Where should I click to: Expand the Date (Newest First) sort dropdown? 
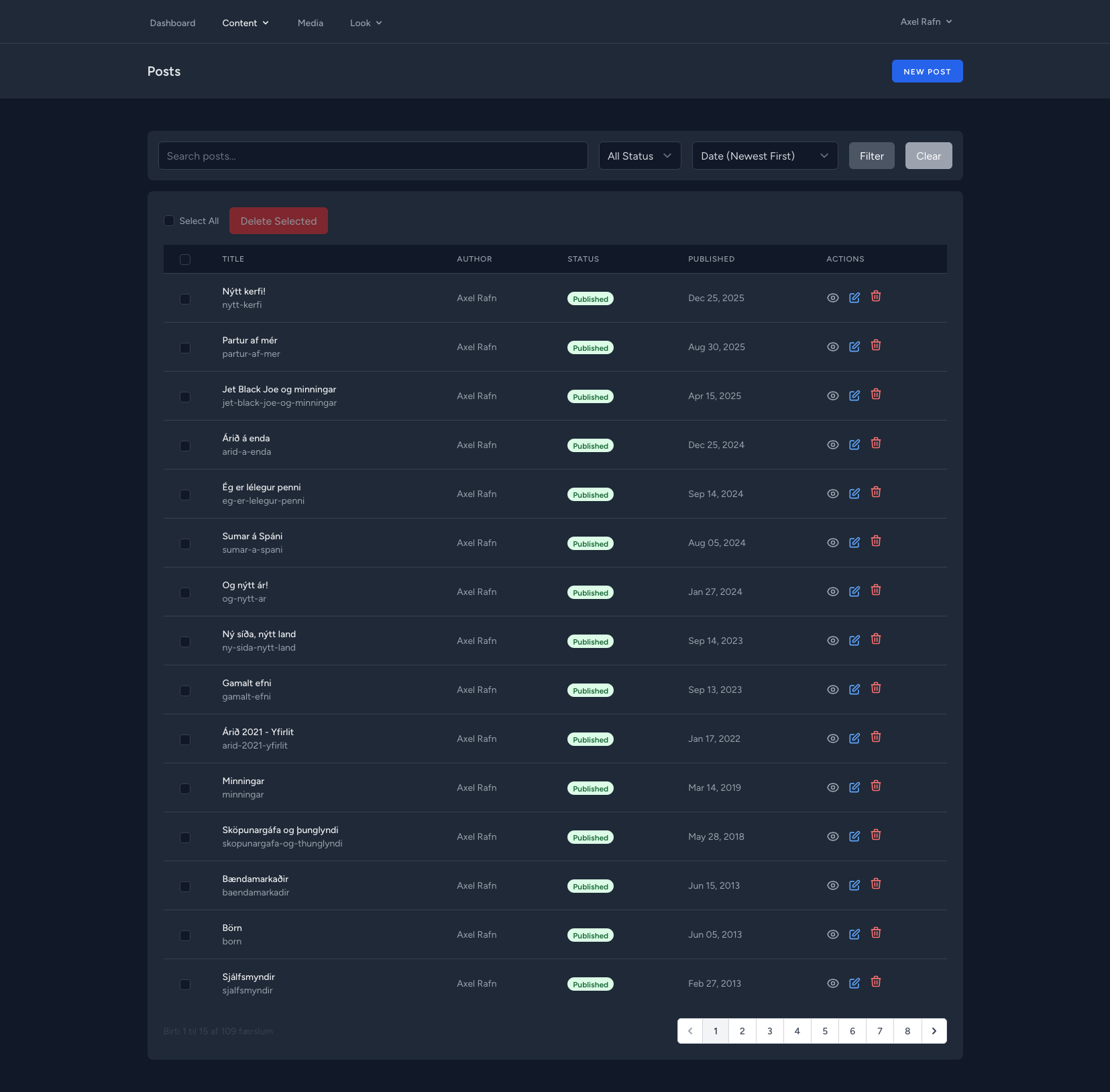764,156
